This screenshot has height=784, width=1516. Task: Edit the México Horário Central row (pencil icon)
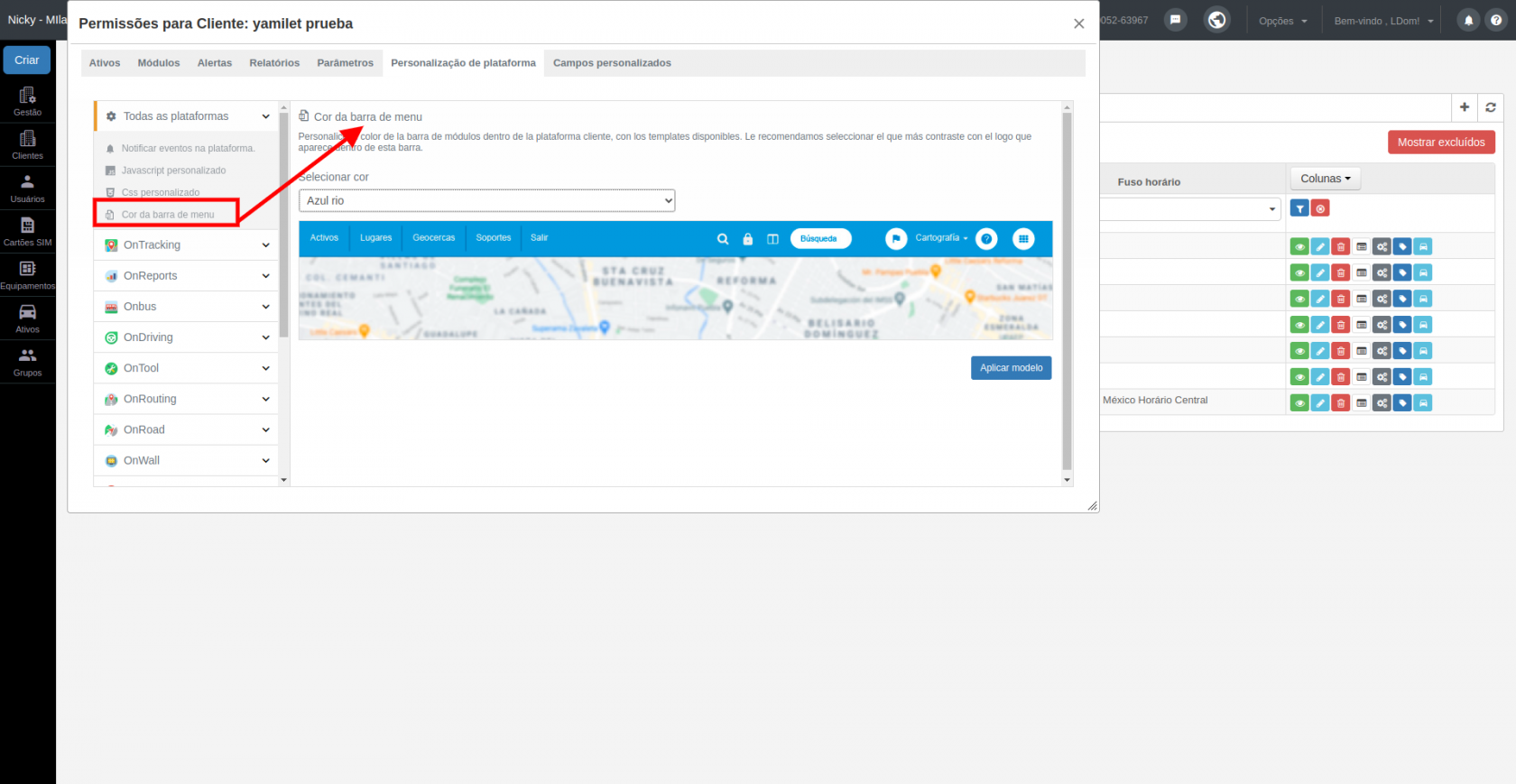click(x=1320, y=403)
